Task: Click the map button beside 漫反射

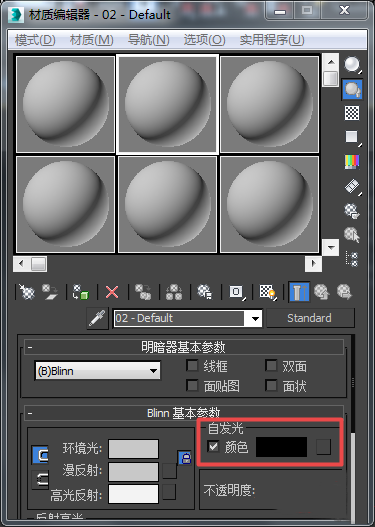Action: [x=169, y=471]
